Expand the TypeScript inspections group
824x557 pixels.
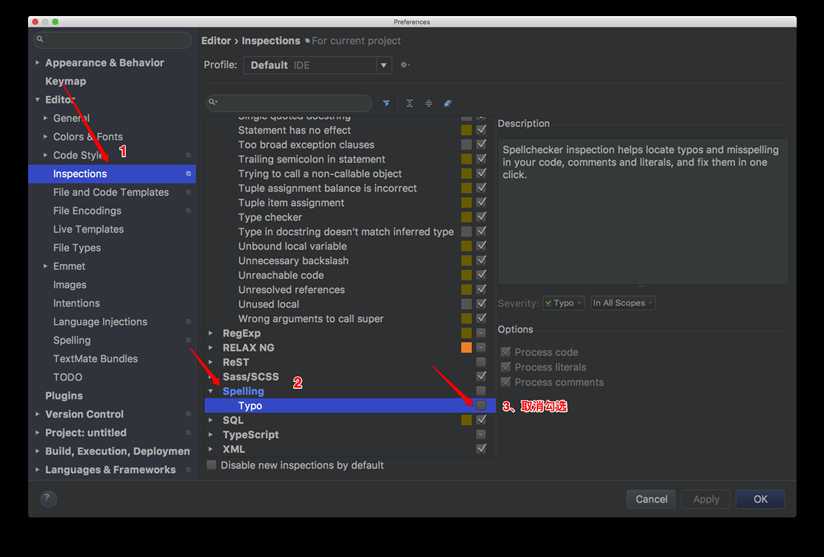pos(211,435)
